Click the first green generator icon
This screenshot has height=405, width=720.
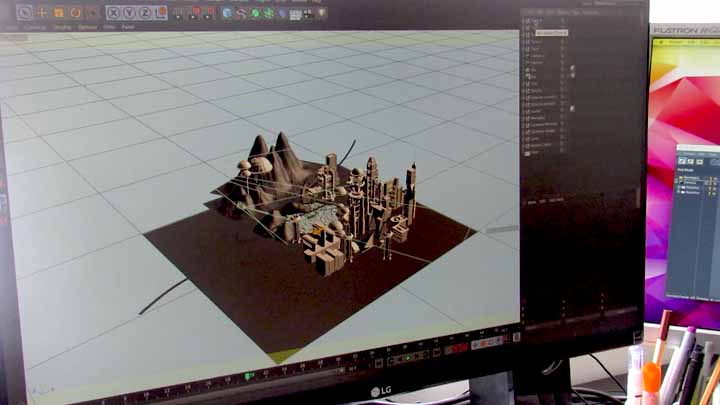pyautogui.click(x=255, y=13)
